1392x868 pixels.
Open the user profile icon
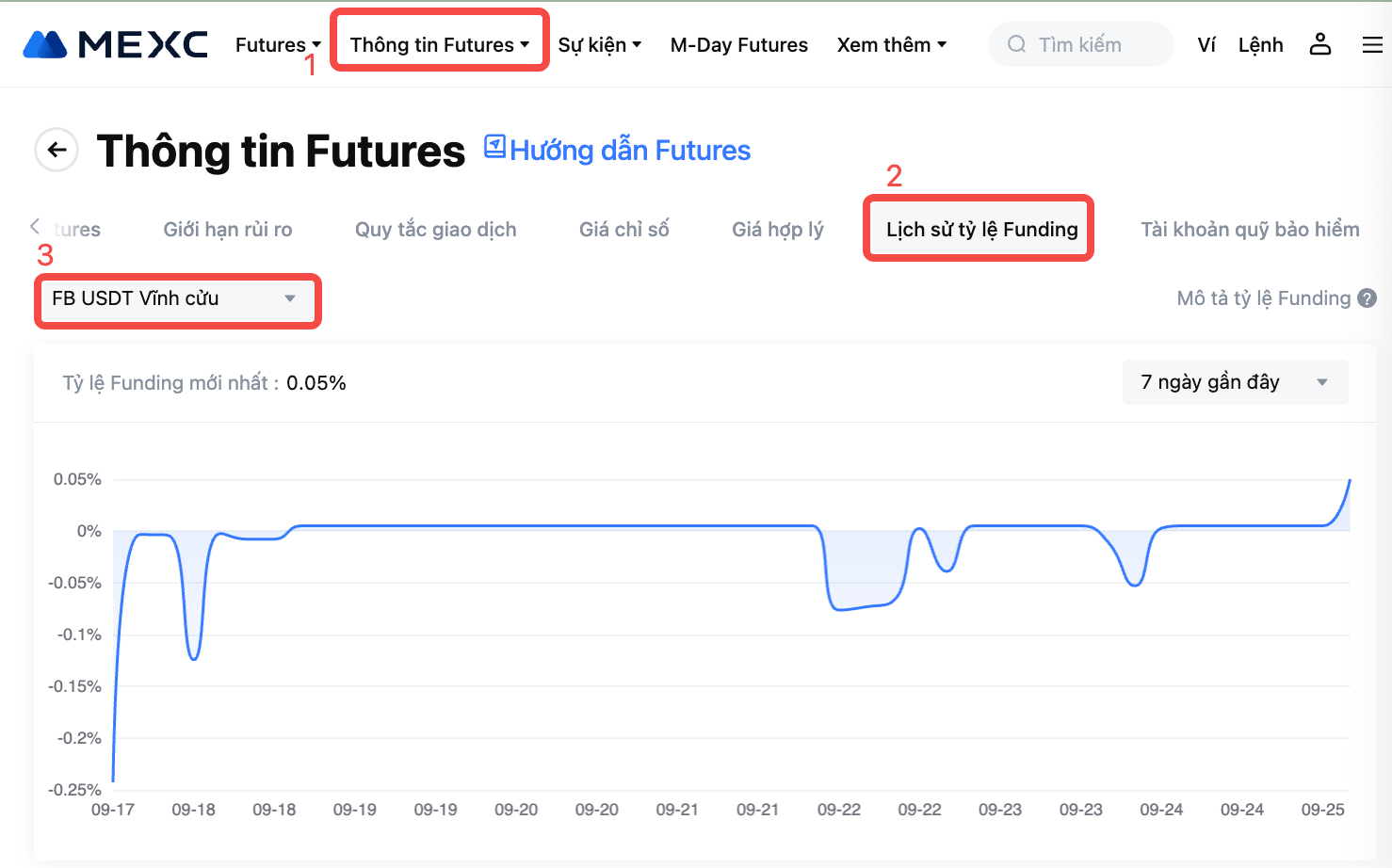pyautogui.click(x=1320, y=44)
